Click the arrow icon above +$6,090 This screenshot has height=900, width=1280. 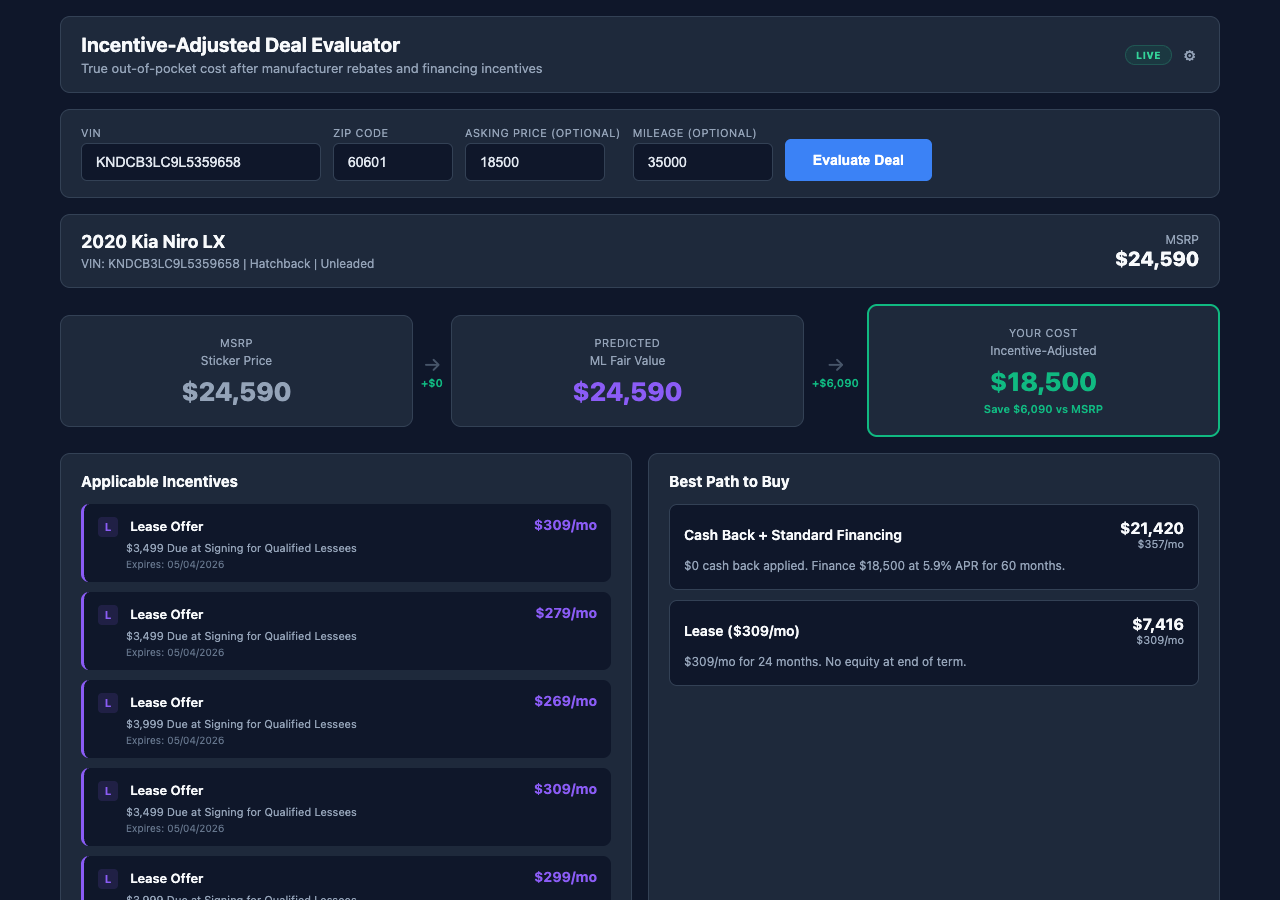(x=836, y=365)
